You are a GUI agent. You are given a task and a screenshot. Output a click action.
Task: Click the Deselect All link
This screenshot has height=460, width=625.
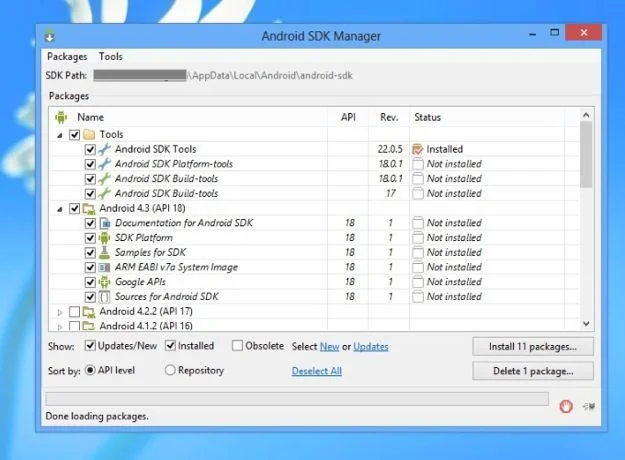316,371
